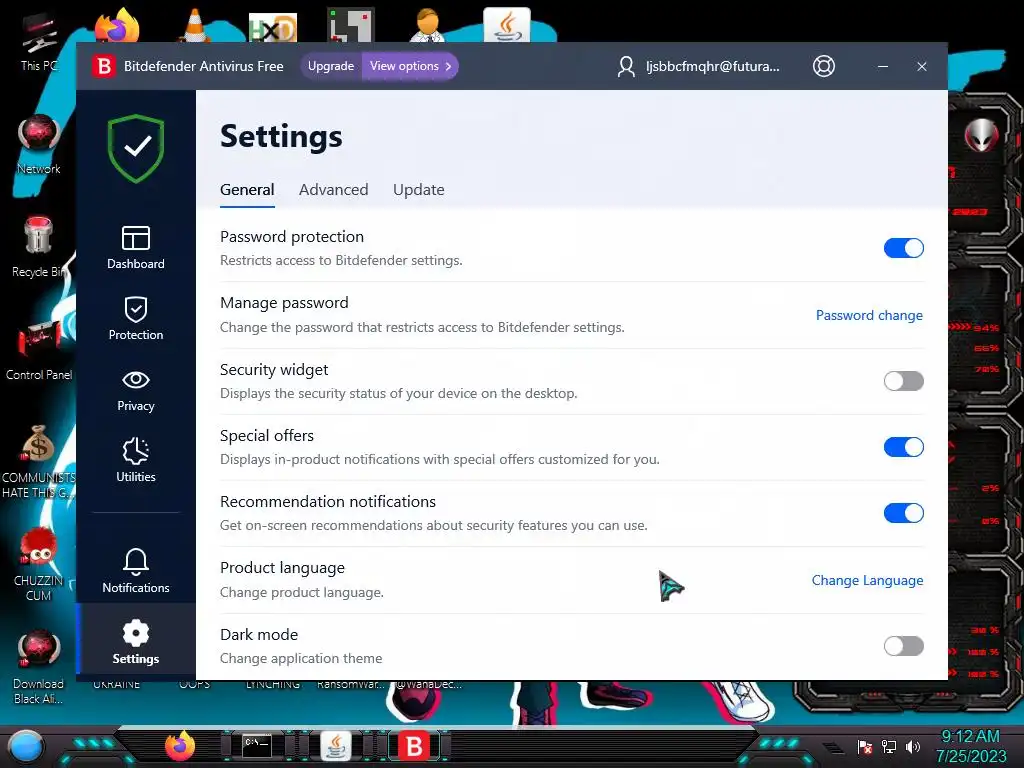Click the green shield status icon

point(136,148)
